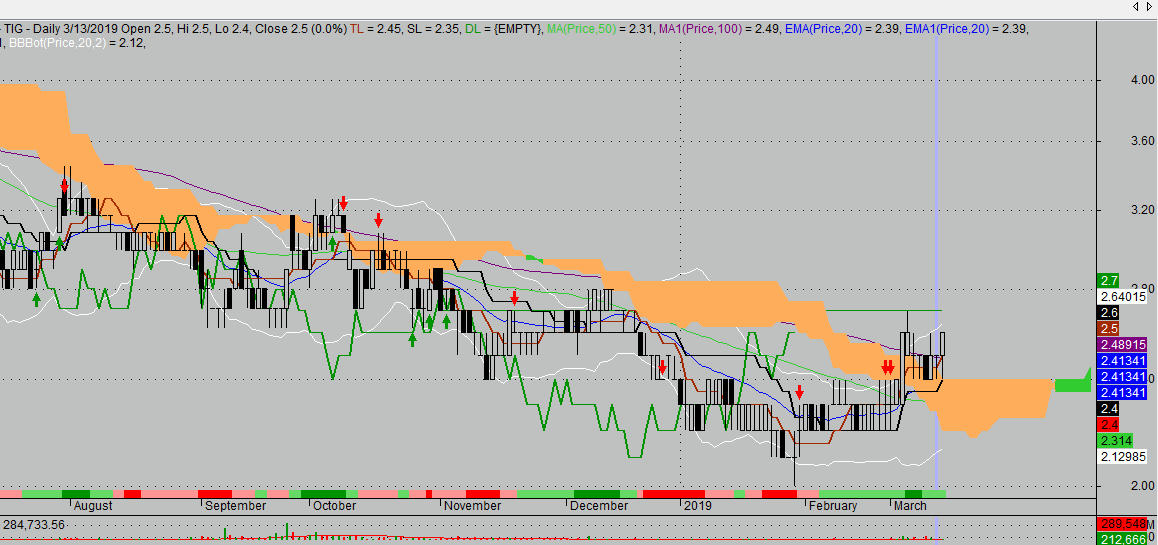This screenshot has width=1158, height=545.
Task: Click the October label on the date axis
Action: point(334,505)
